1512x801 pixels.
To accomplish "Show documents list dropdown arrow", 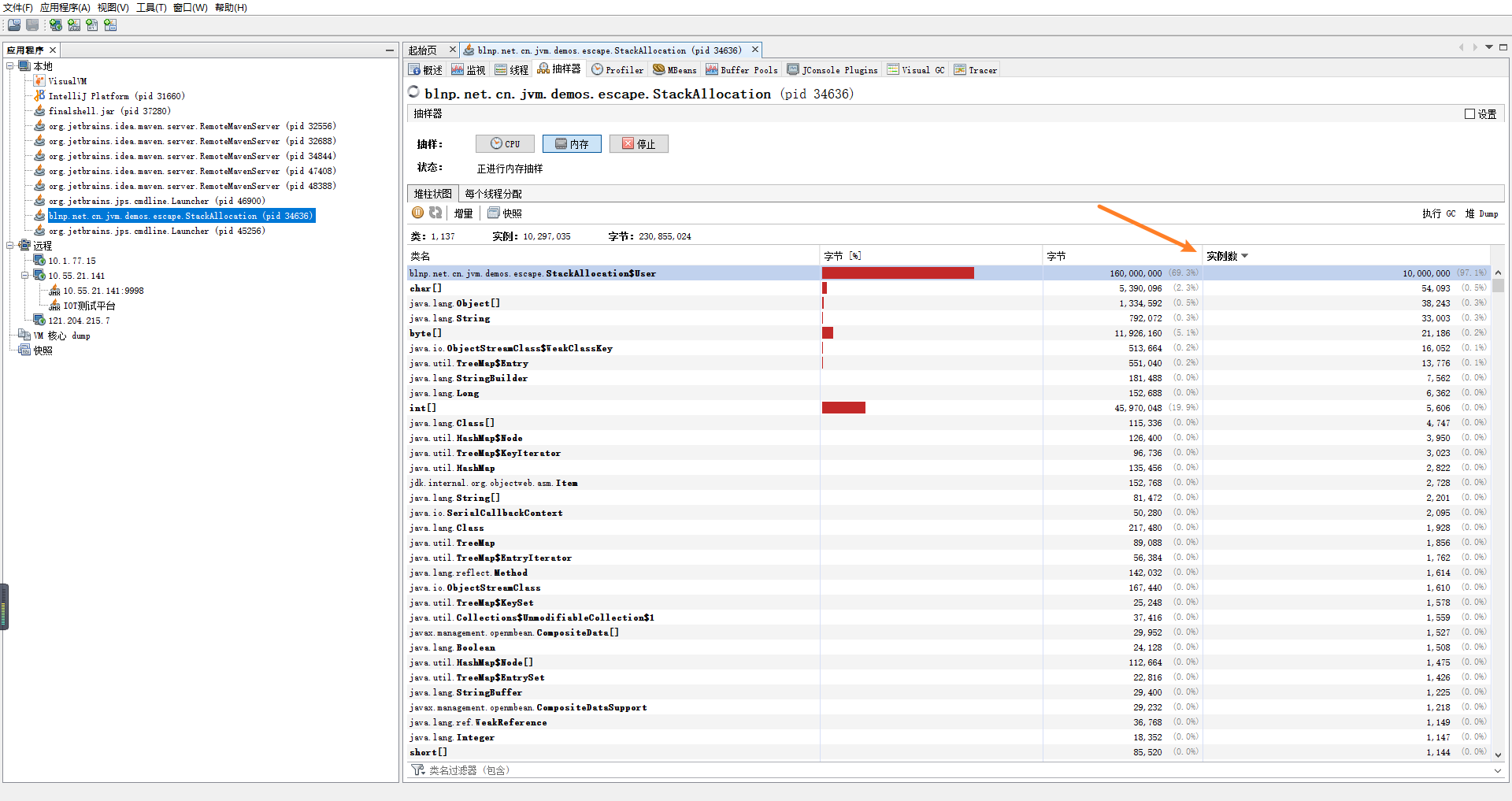I will [1489, 47].
